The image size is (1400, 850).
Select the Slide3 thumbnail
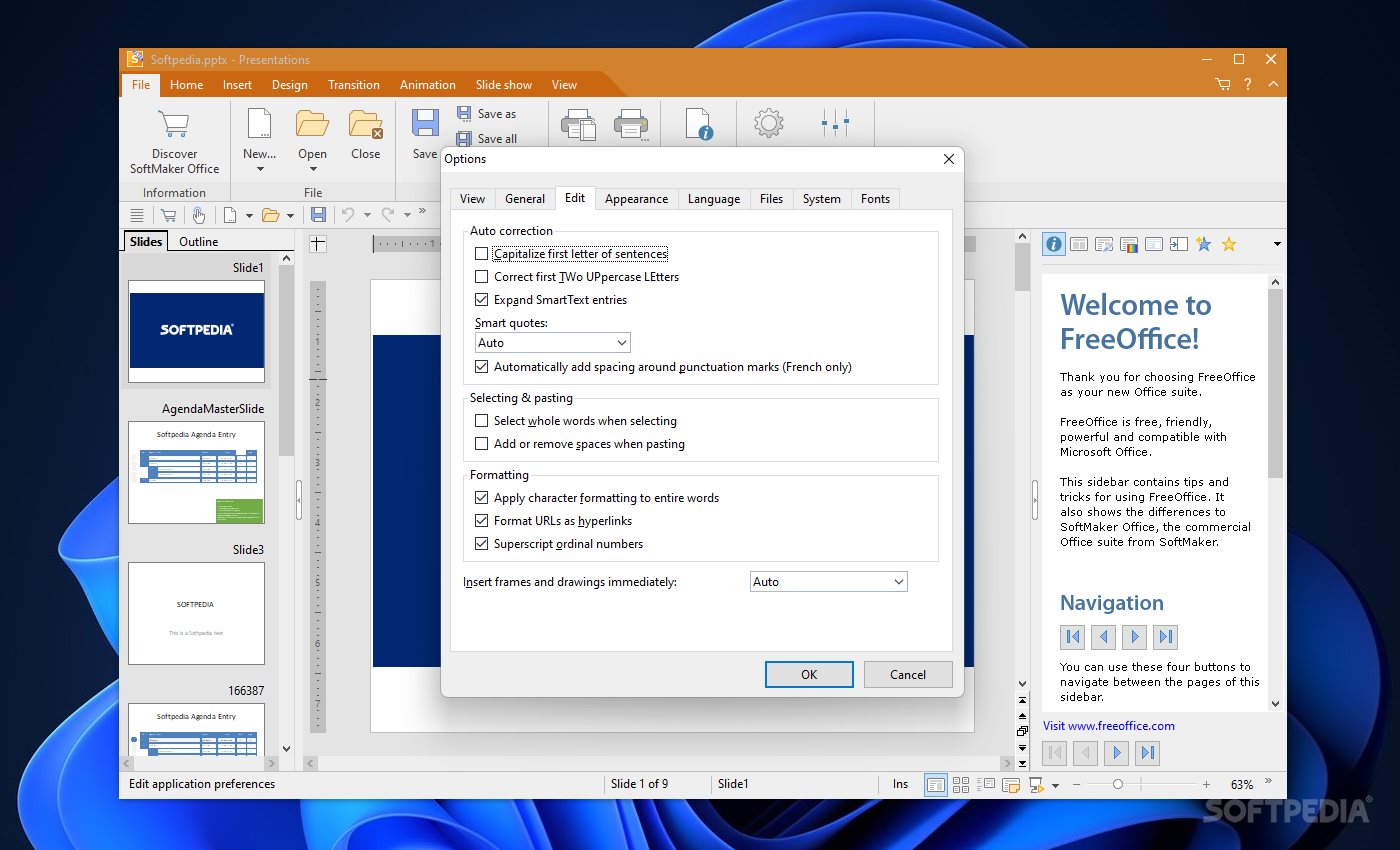tap(196, 613)
